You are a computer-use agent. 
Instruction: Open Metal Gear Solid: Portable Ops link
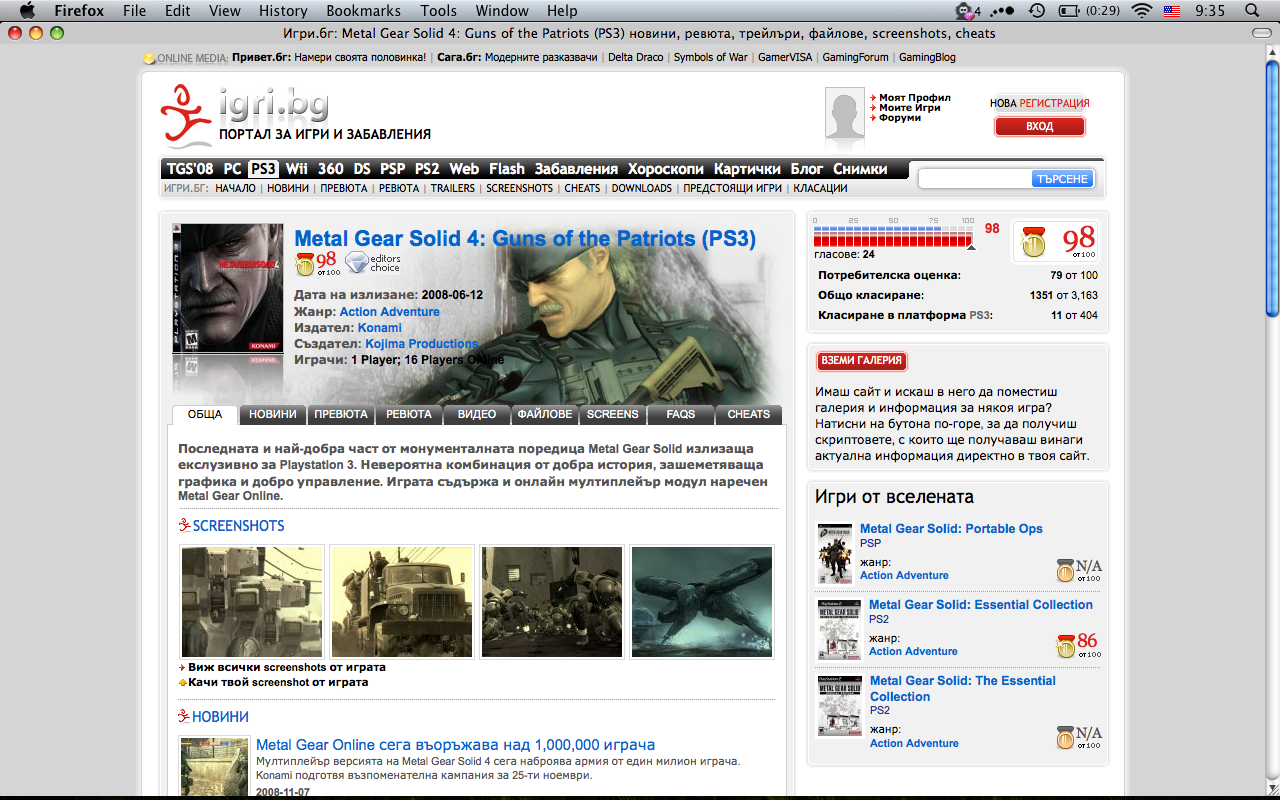tap(951, 529)
